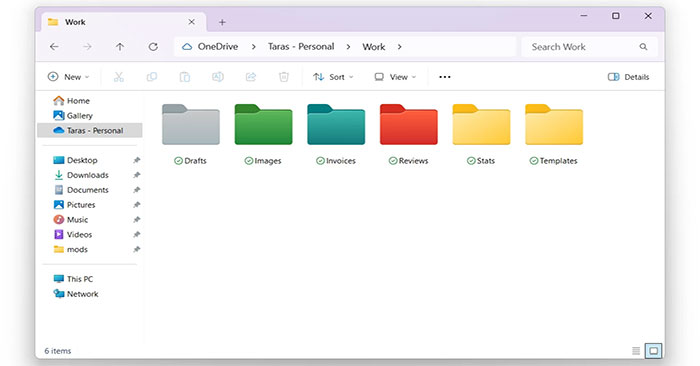The image size is (700, 366).
Task: Click the Invoices folder name label
Action: [341, 161]
